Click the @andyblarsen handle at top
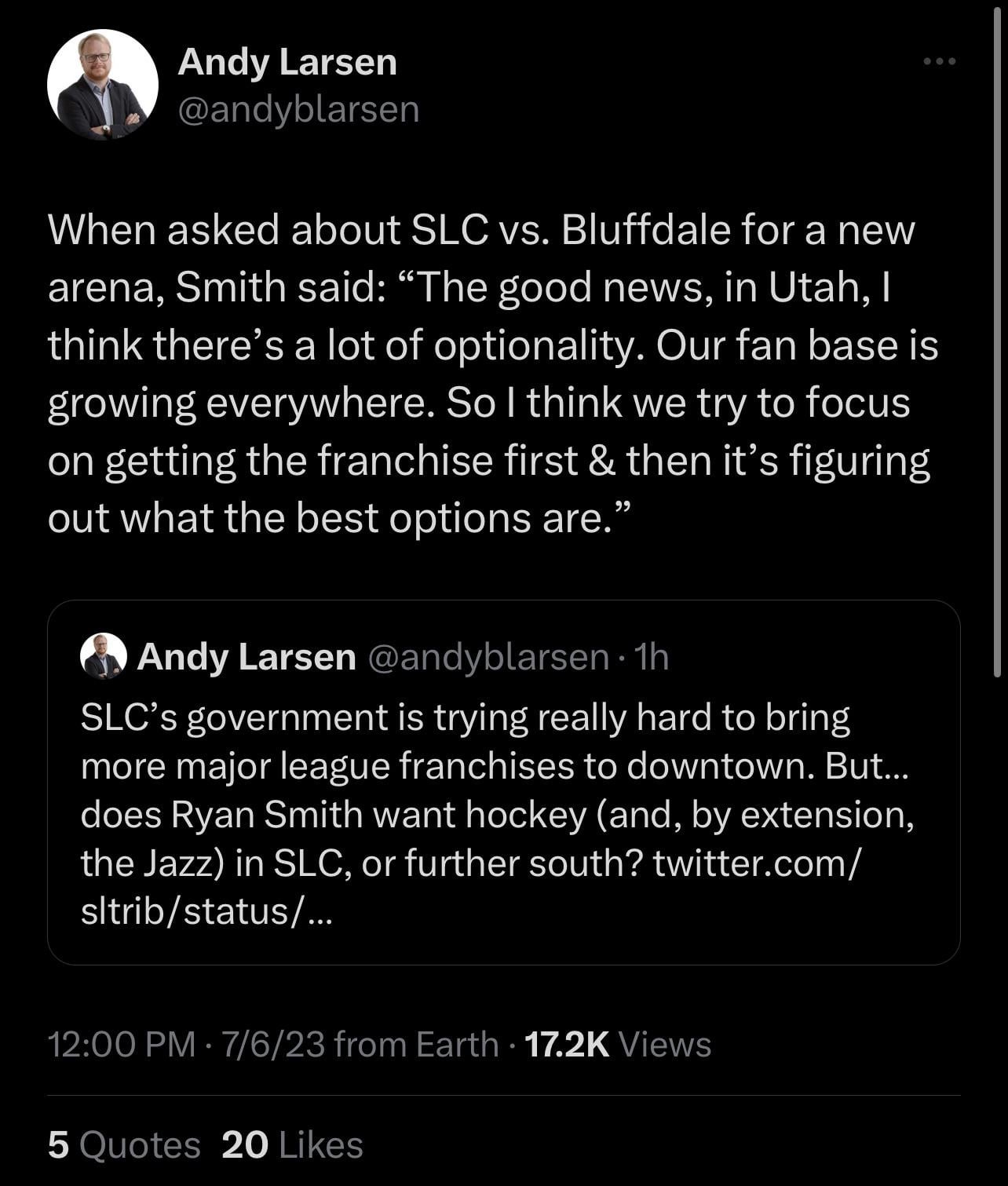 point(298,109)
